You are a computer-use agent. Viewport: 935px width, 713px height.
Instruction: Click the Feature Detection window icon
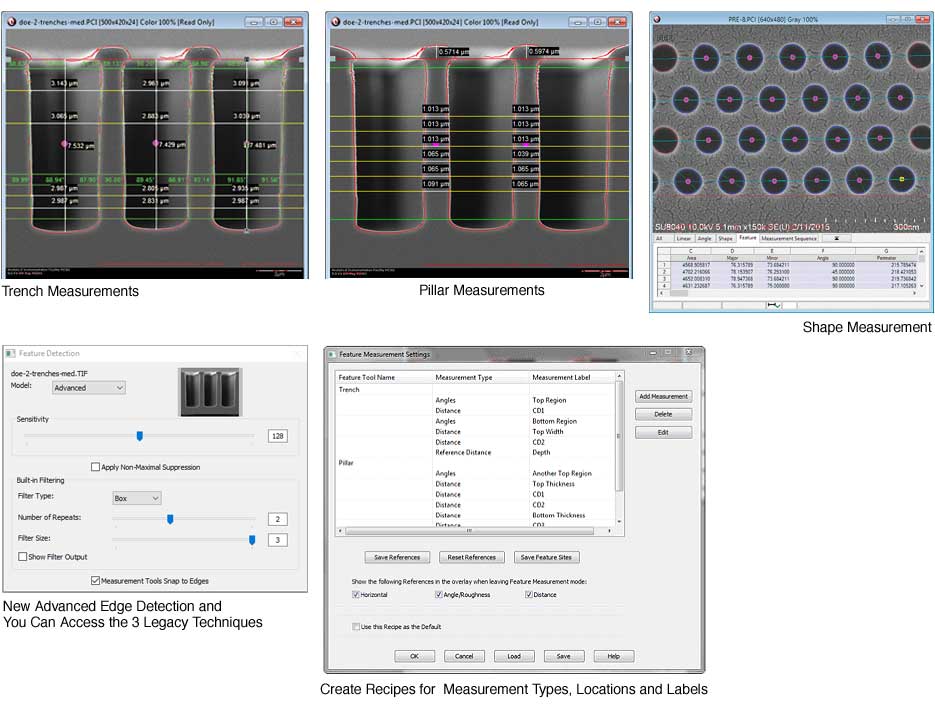pyautogui.click(x=10, y=352)
